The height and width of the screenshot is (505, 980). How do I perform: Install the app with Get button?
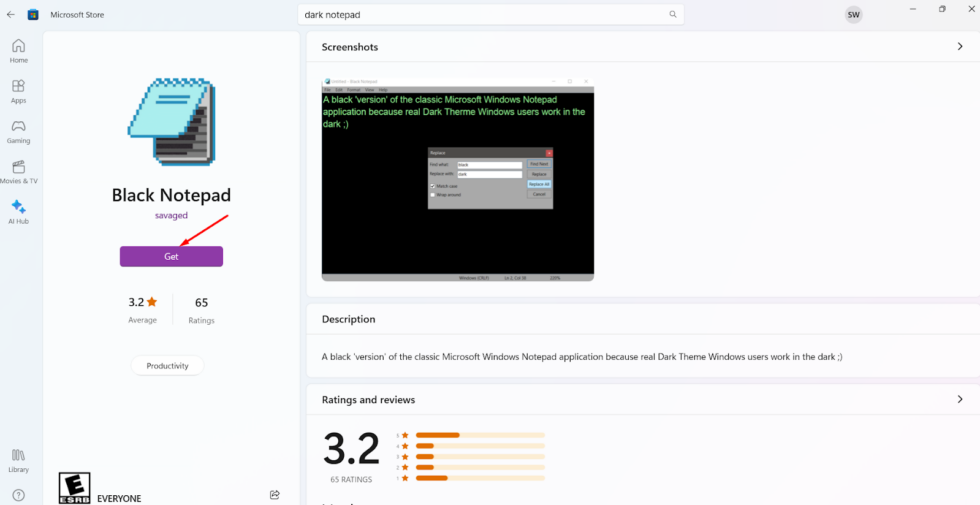(171, 256)
